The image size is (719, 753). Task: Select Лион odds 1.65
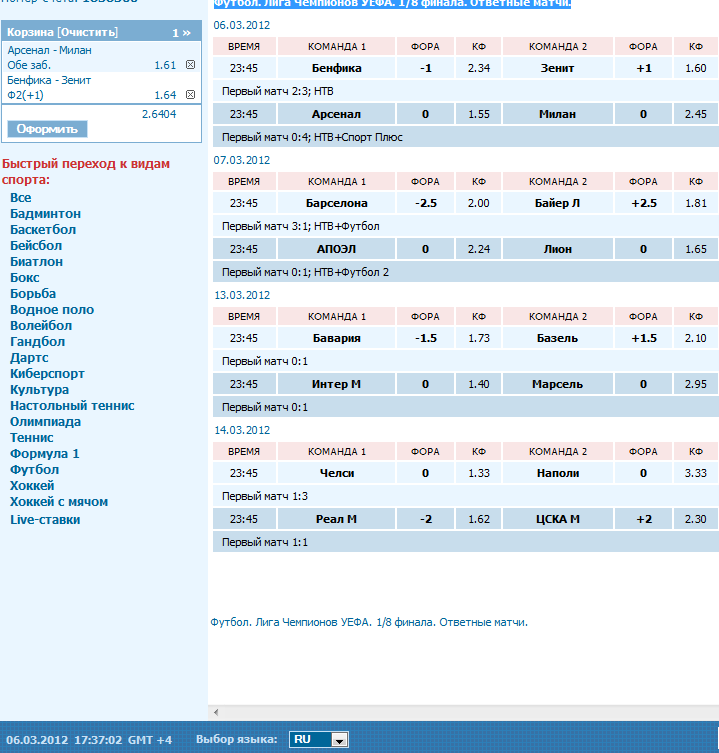coord(695,249)
